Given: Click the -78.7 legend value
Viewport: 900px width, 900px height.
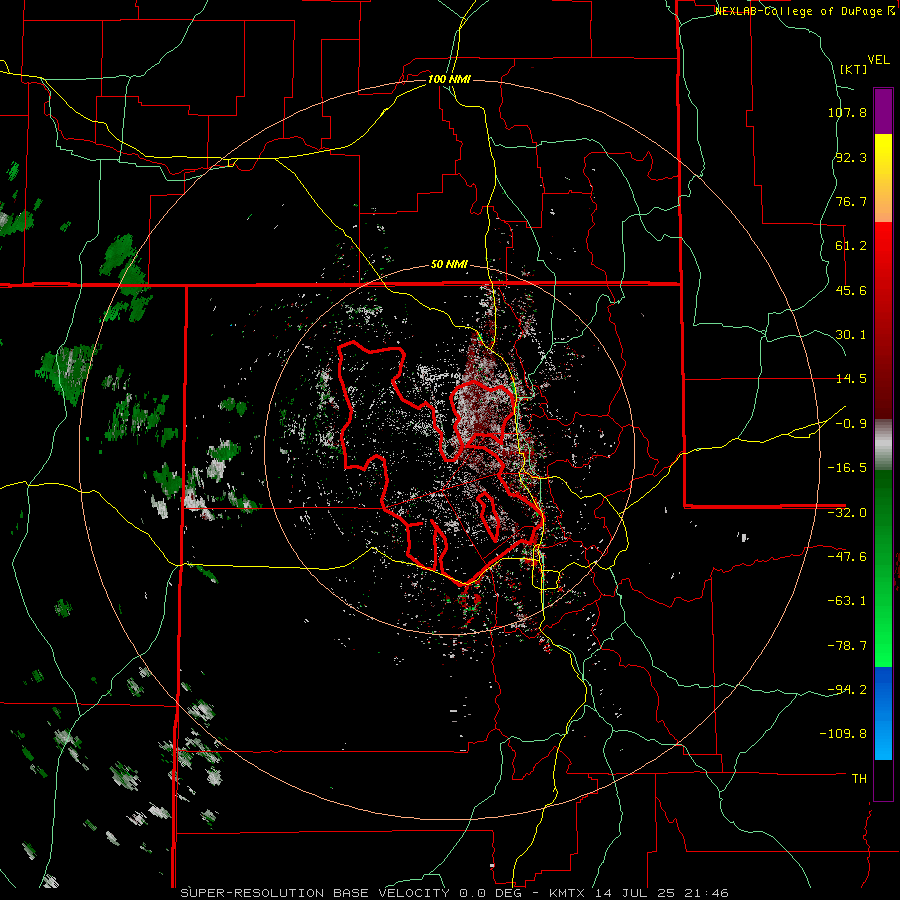Looking at the screenshot, I should pyautogui.click(x=847, y=646).
